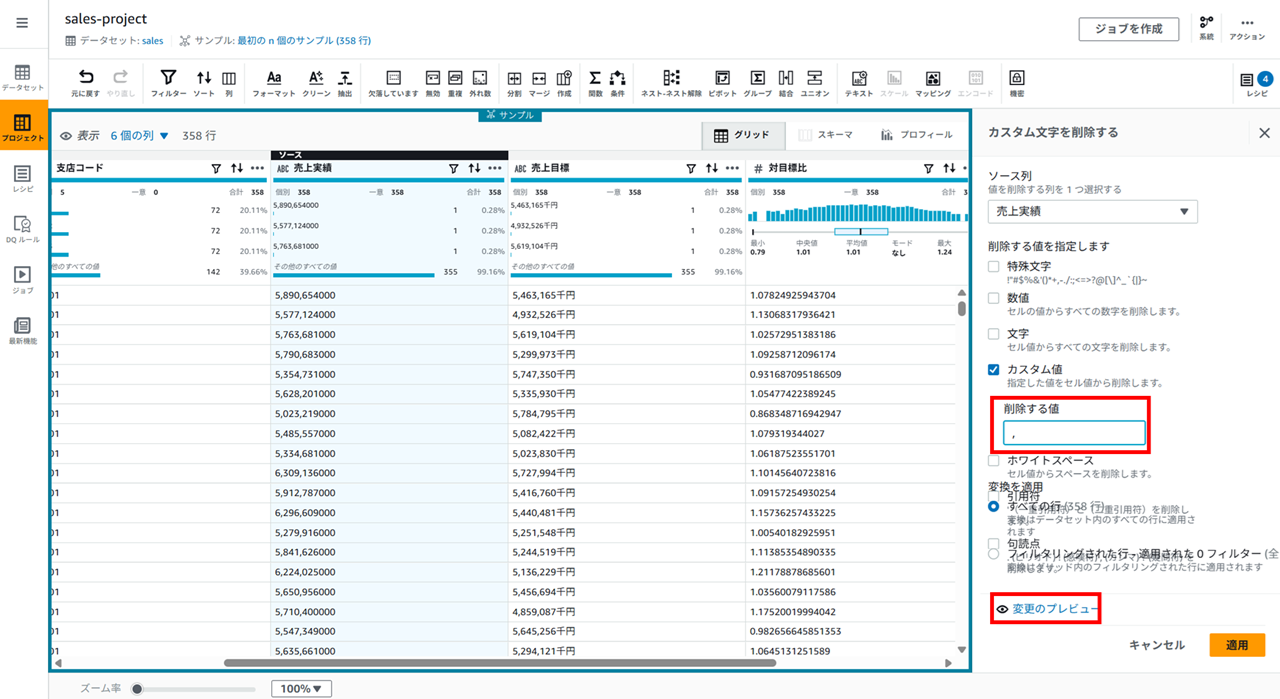Open the Missing values (欠落しています) tool
1280x699 pixels.
coord(393,83)
